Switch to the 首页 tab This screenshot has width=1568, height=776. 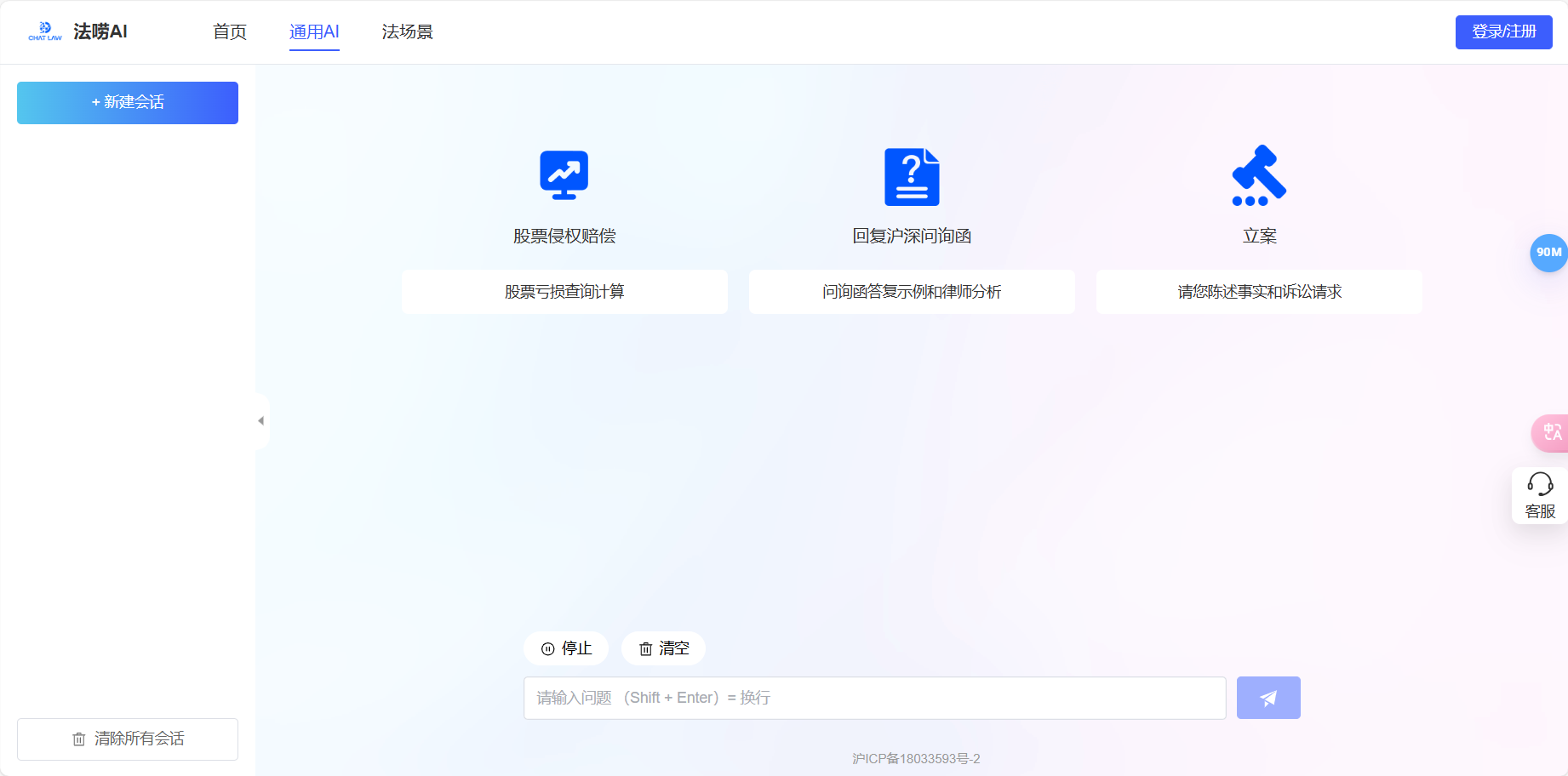(x=228, y=31)
